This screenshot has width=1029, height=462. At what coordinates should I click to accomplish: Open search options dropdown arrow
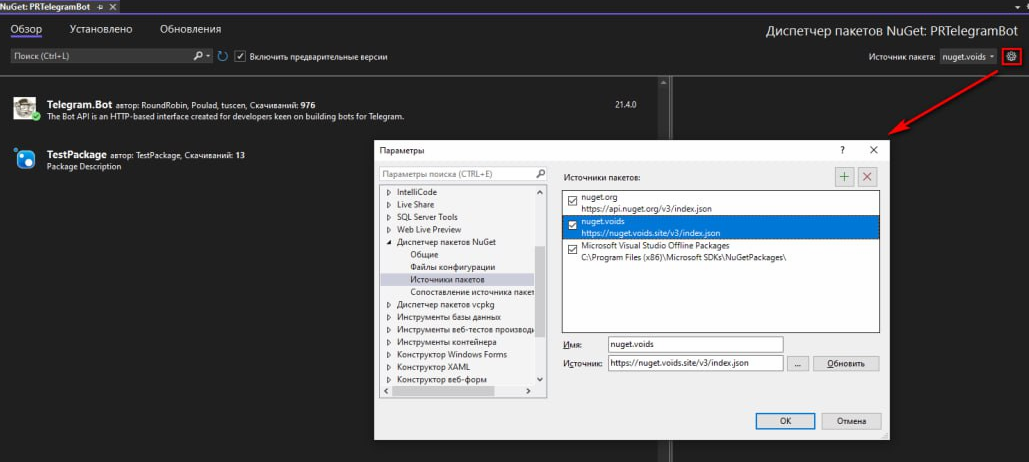209,56
